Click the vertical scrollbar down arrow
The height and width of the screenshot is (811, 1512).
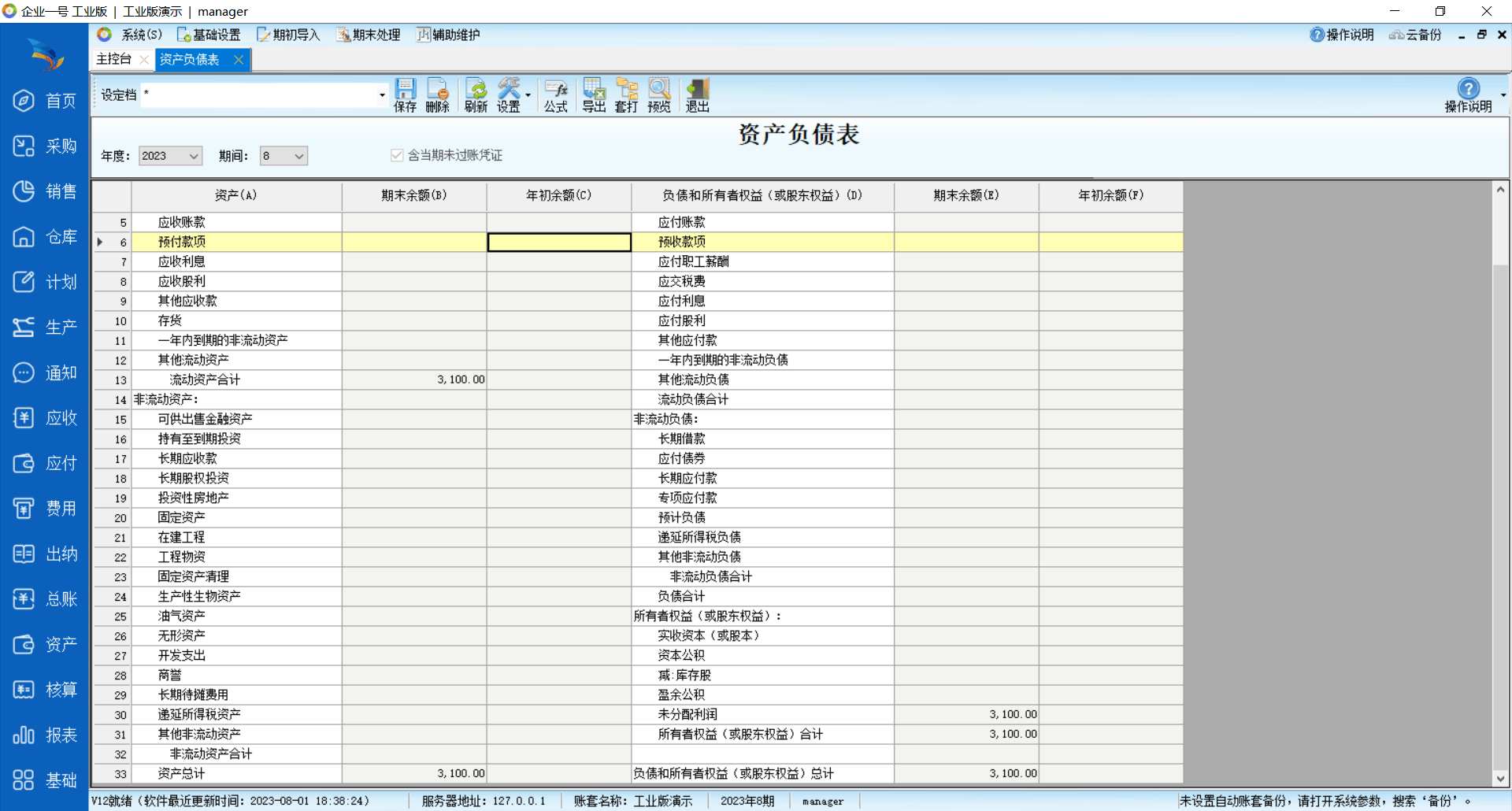coord(1500,778)
